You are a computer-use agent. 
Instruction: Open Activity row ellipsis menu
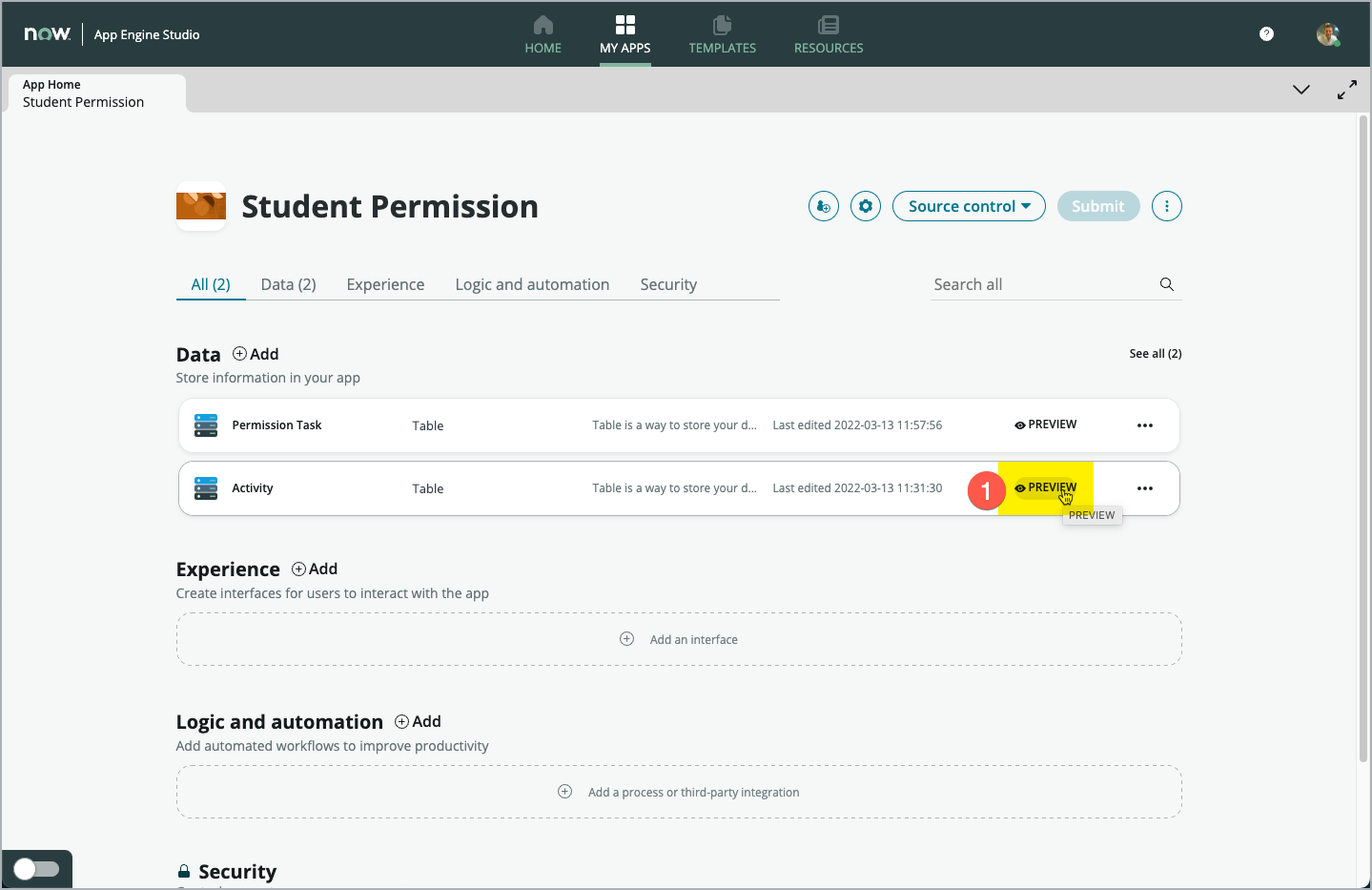1145,488
